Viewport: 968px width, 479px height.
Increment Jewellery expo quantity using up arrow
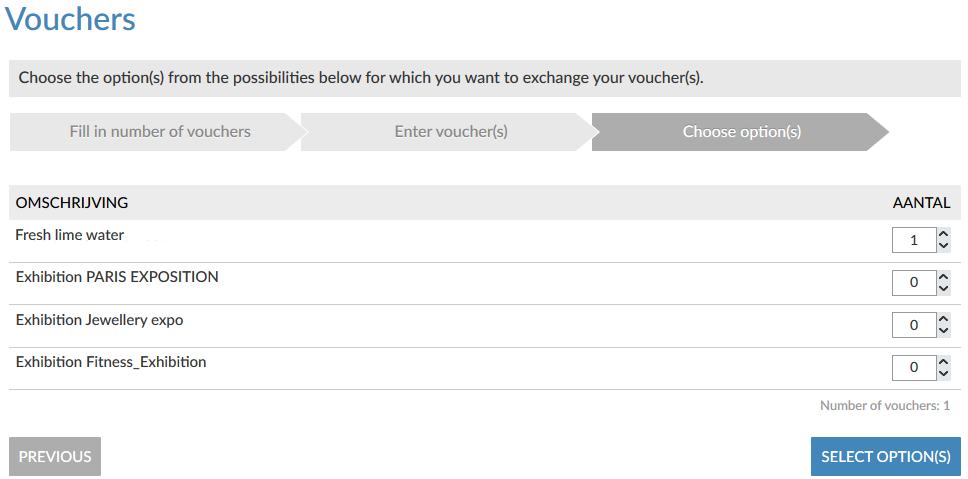tap(943, 319)
